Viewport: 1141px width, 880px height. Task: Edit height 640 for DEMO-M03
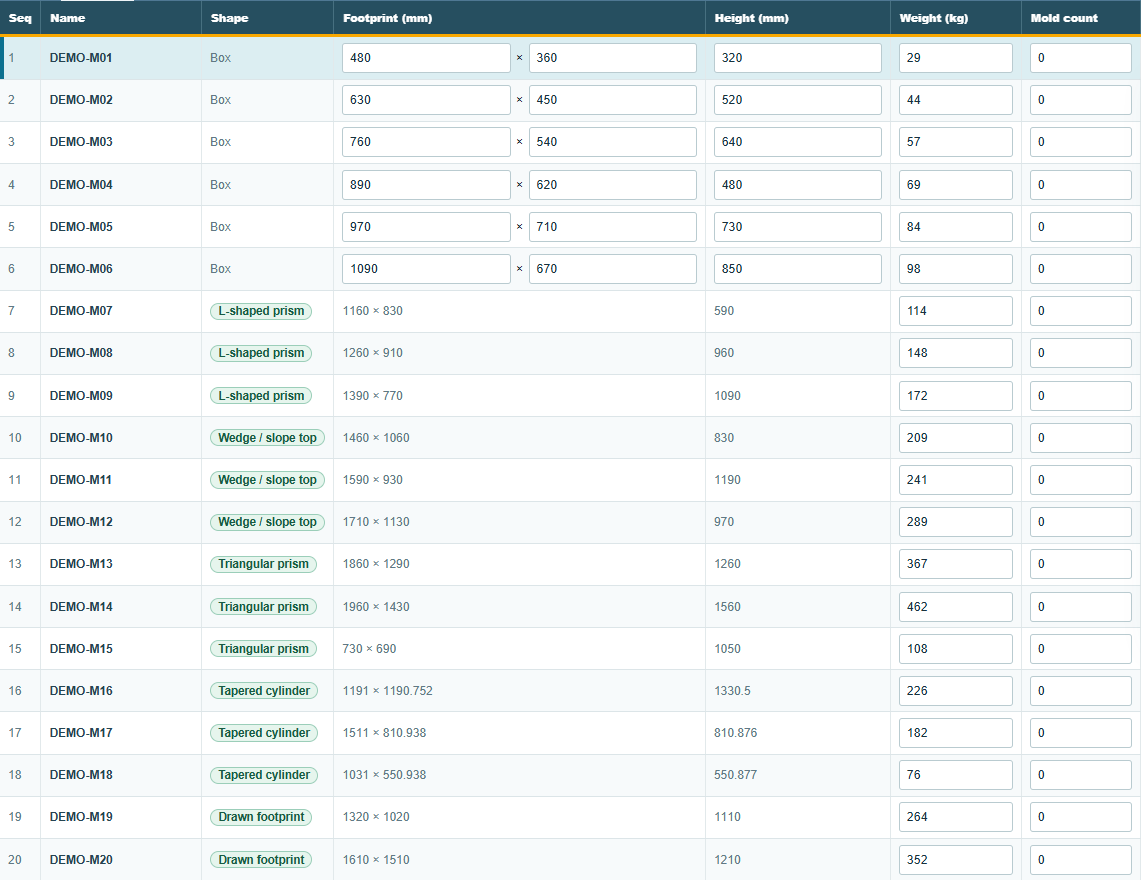pos(798,142)
